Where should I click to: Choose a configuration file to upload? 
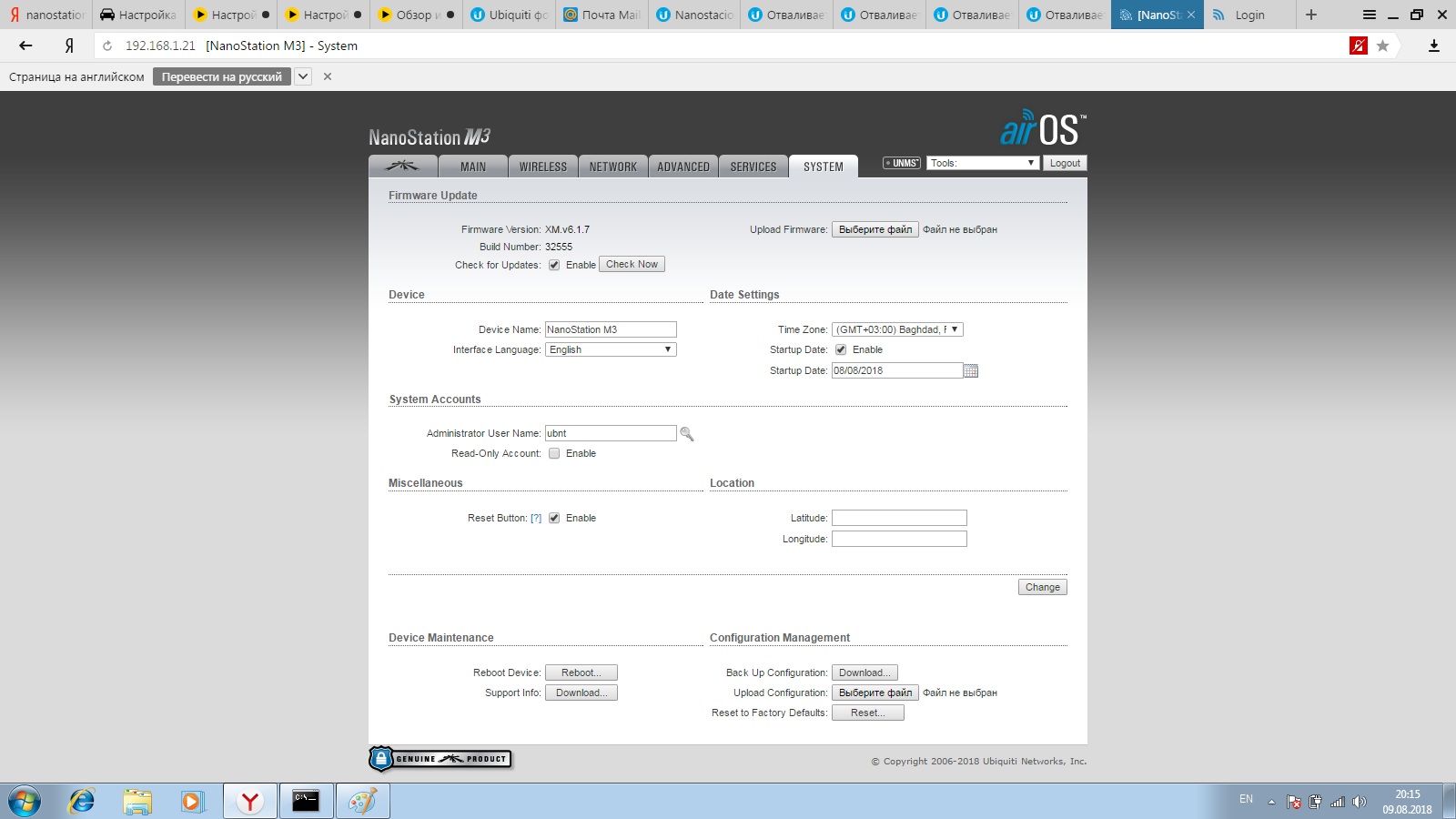(875, 693)
